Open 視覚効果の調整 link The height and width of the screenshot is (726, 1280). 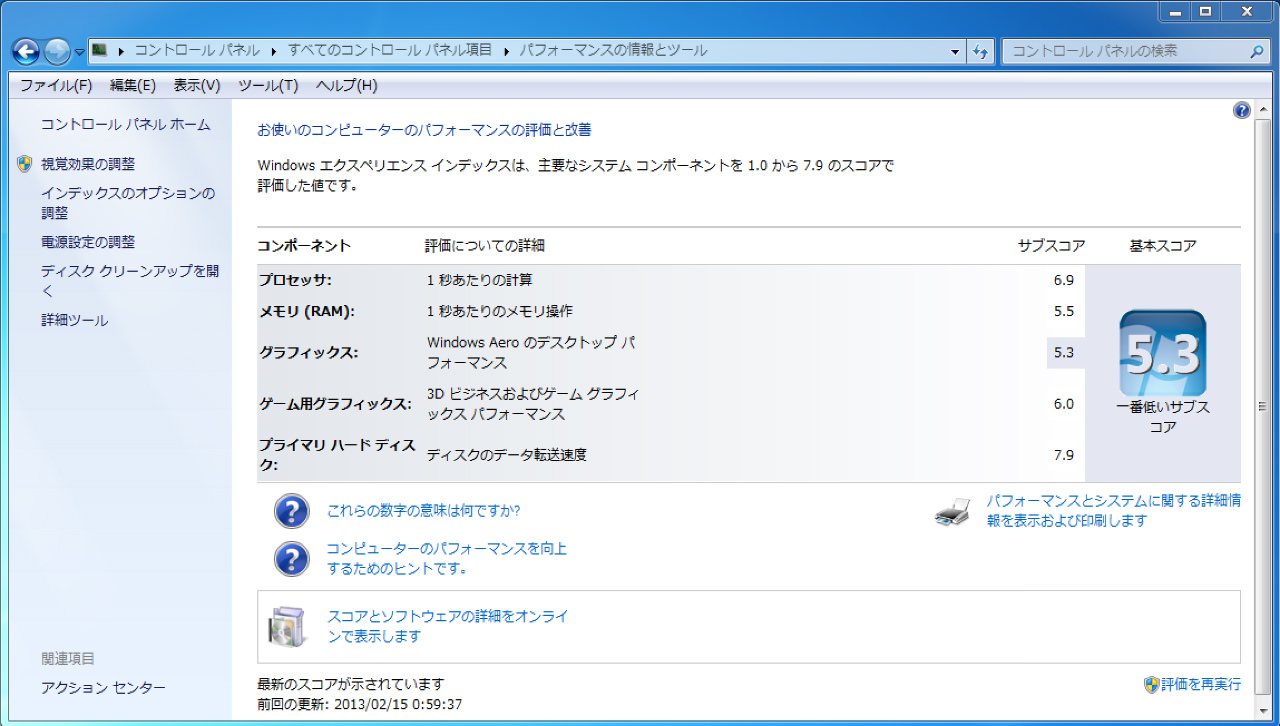pyautogui.click(x=88, y=164)
